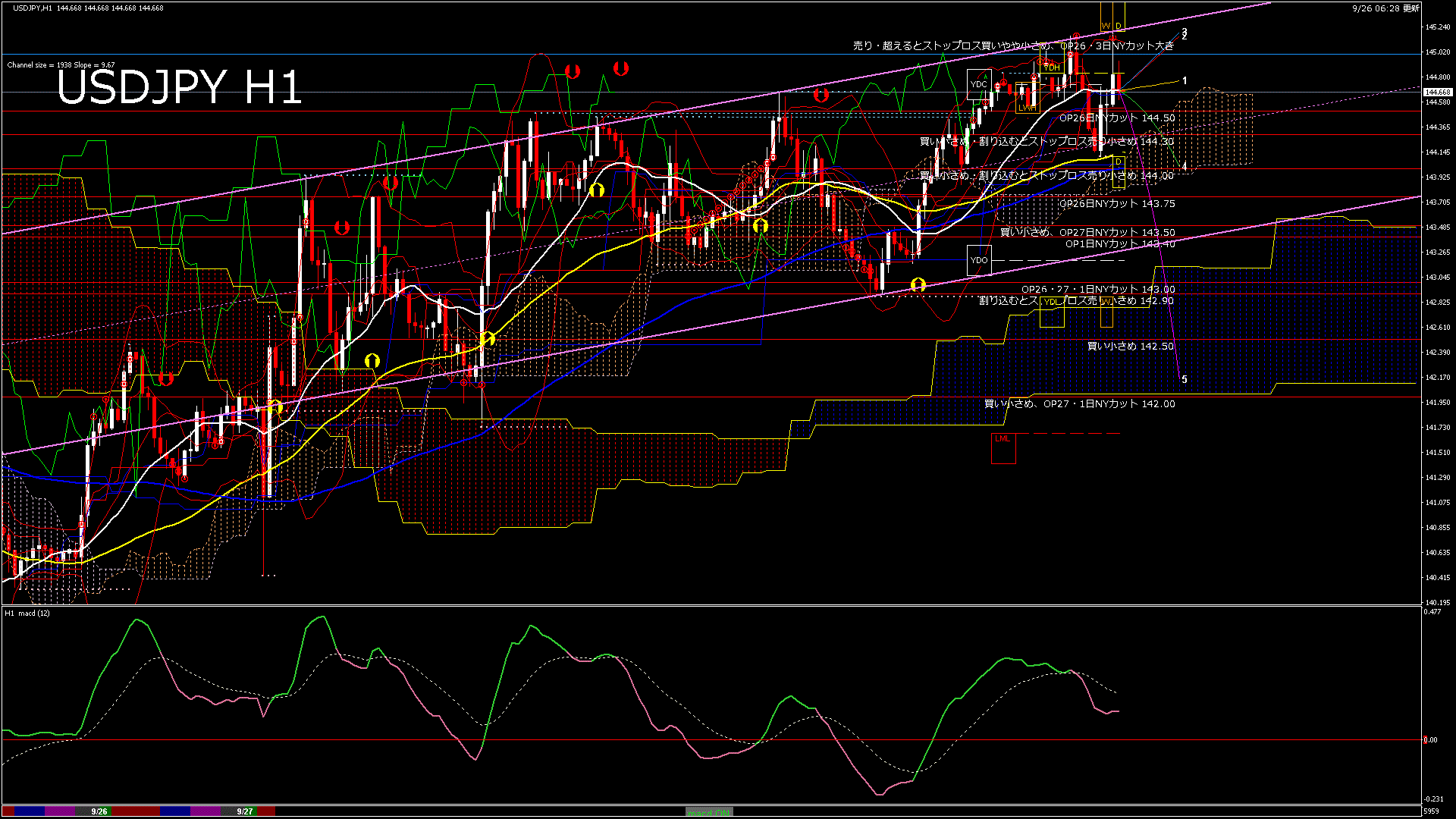1456x819 pixels.
Task: Click the YDC marker box on chart
Action: [978, 84]
